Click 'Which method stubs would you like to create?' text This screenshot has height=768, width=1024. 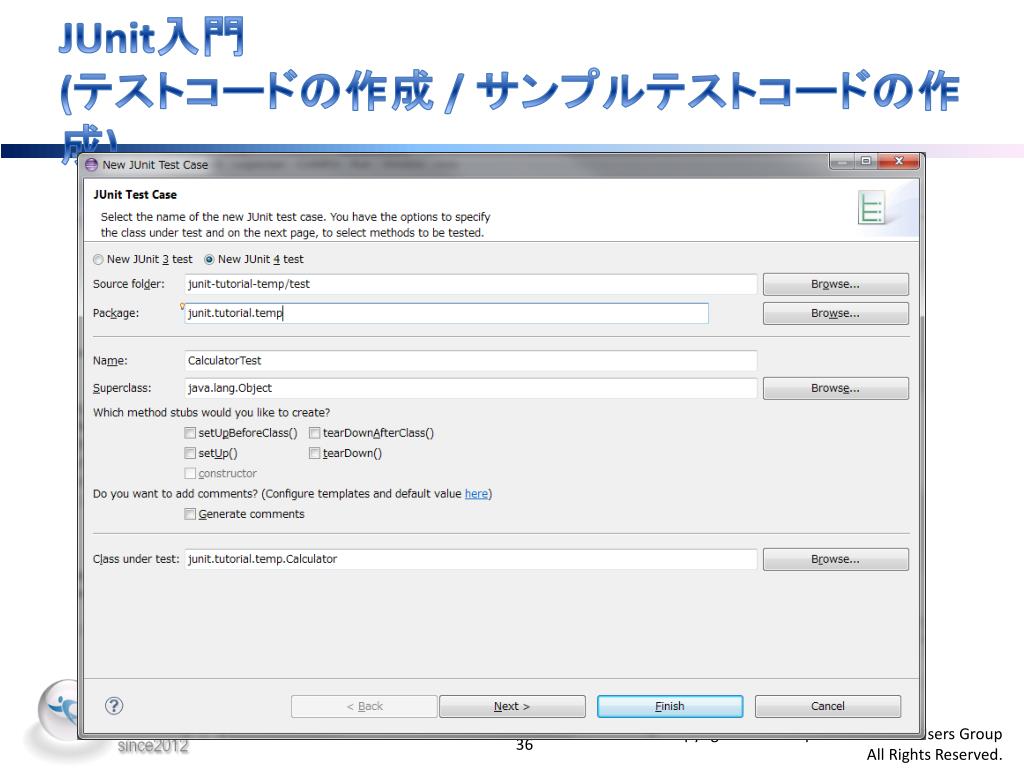tap(212, 413)
